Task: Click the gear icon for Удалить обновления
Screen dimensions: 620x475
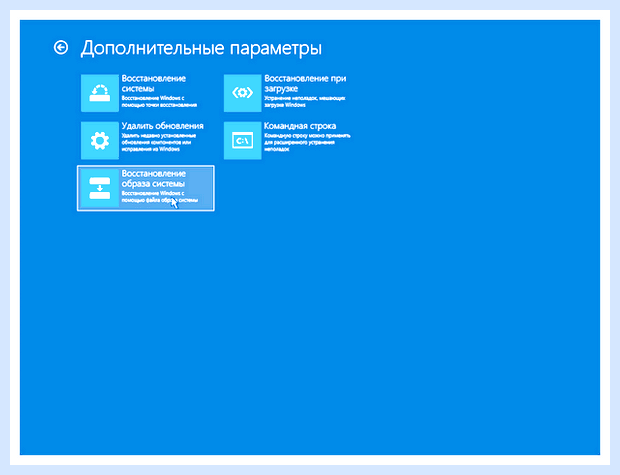Action: [100, 140]
